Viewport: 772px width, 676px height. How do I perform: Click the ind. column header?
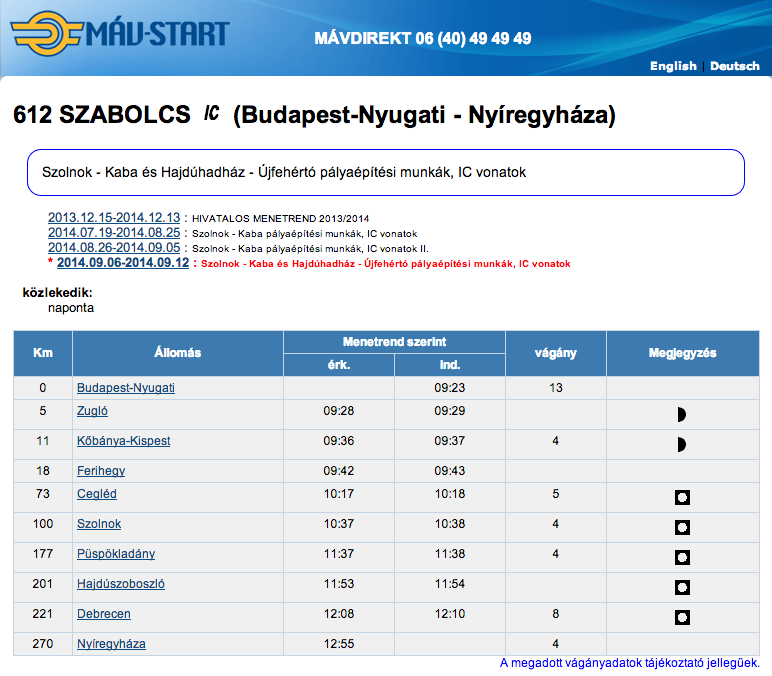coord(450,365)
